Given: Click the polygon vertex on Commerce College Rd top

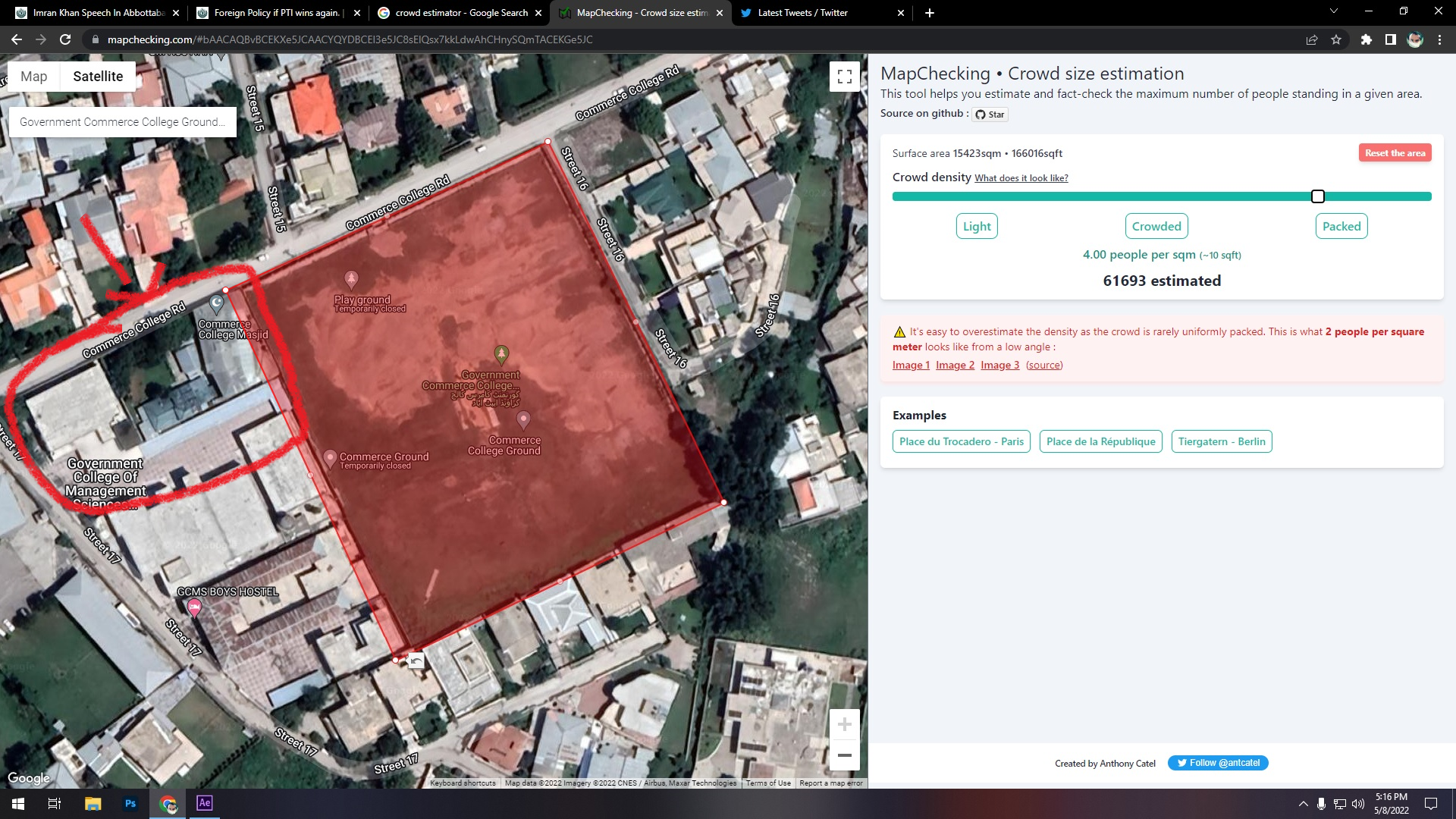Looking at the screenshot, I should point(548,142).
